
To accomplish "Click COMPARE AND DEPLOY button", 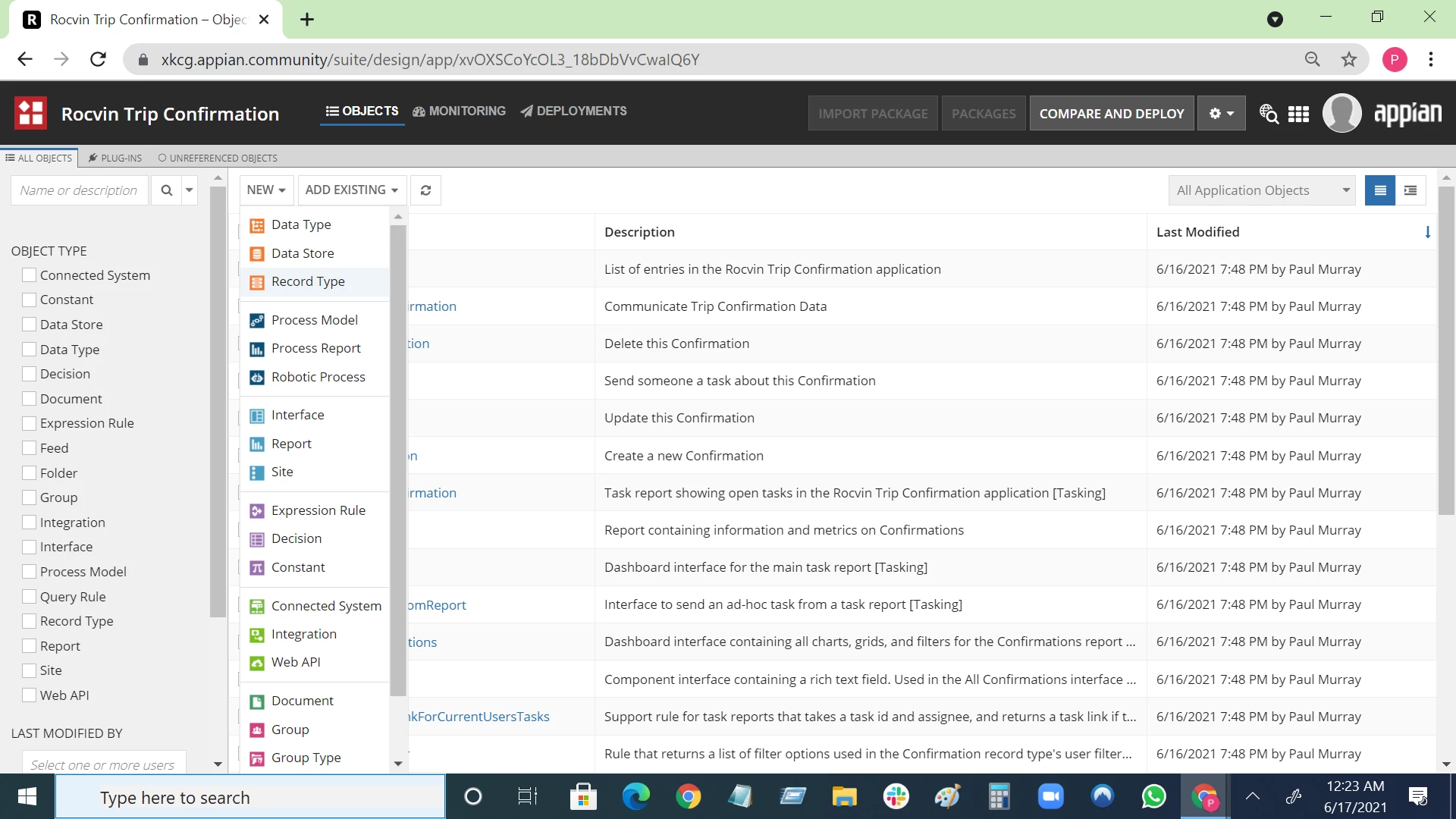I will point(1112,114).
